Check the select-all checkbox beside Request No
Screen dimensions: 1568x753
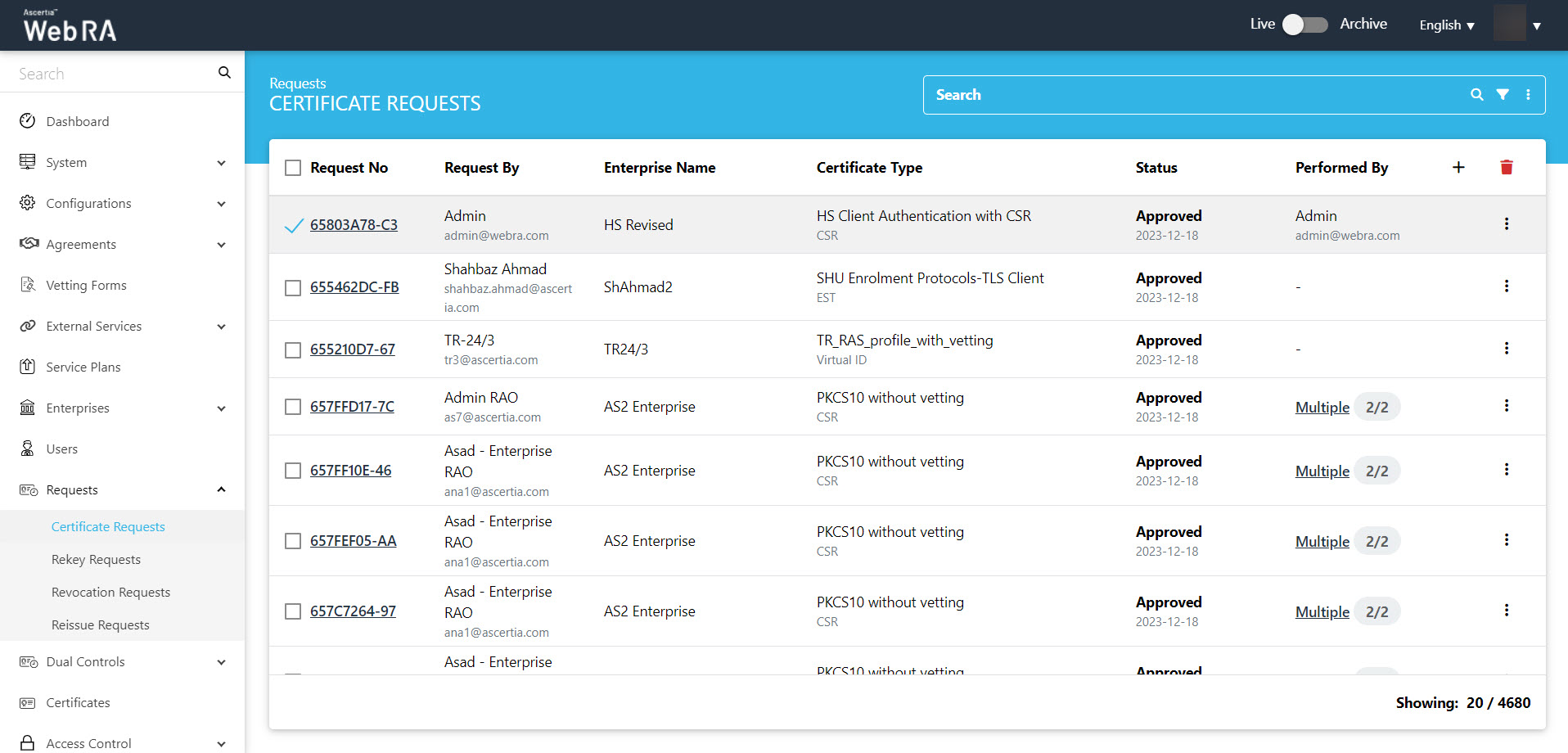[293, 168]
